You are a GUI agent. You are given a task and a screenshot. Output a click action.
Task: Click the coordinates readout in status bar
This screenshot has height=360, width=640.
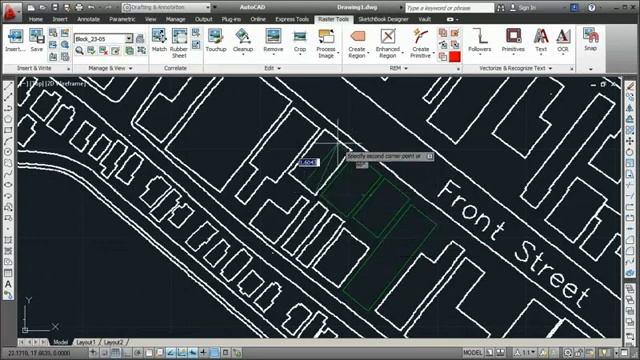point(39,353)
